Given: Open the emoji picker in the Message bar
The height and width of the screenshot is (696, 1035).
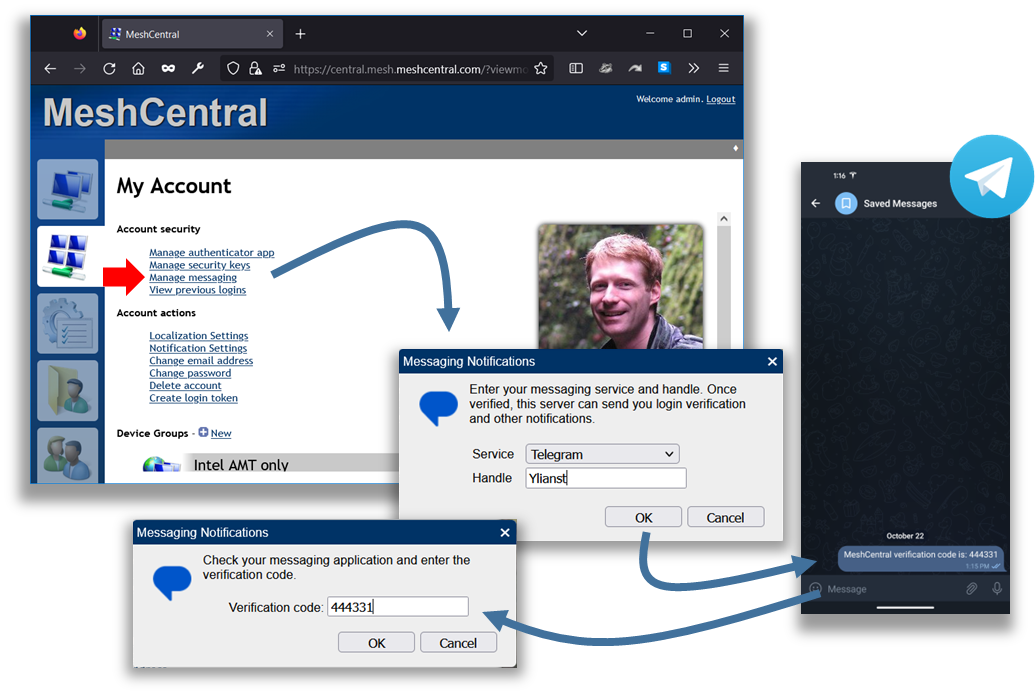Looking at the screenshot, I should 818,589.
